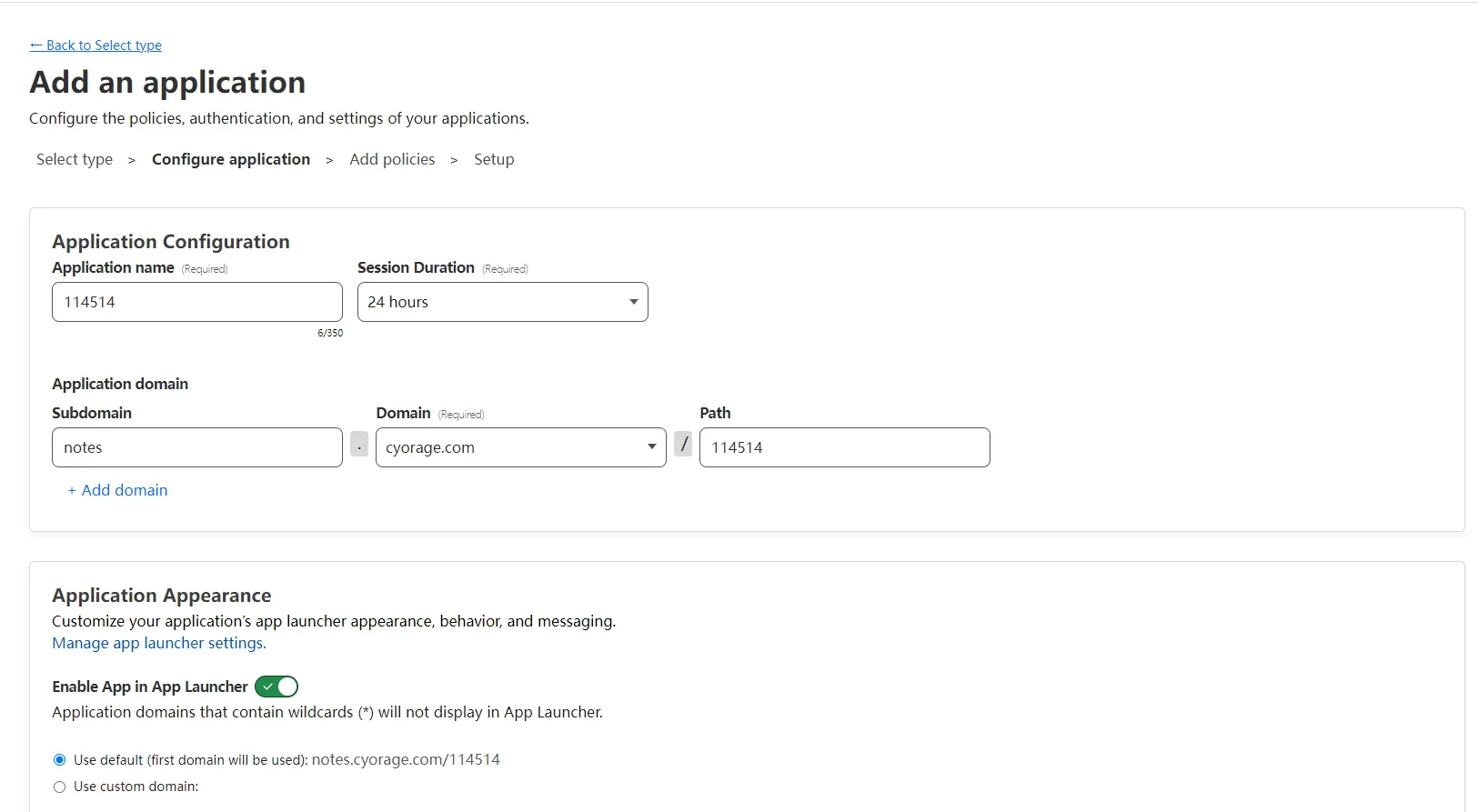Screen dimensions: 1478x812
Task: Click the Add an application page heading
Action: pos(167,83)
